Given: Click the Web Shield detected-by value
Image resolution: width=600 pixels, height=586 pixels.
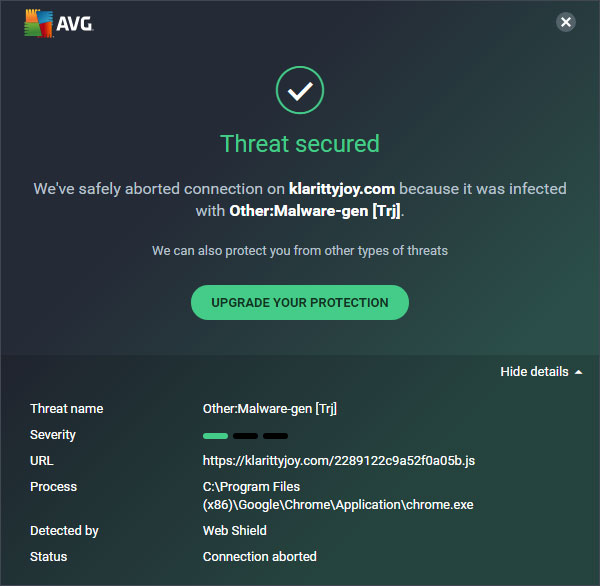Looking at the screenshot, I should 235,531.
